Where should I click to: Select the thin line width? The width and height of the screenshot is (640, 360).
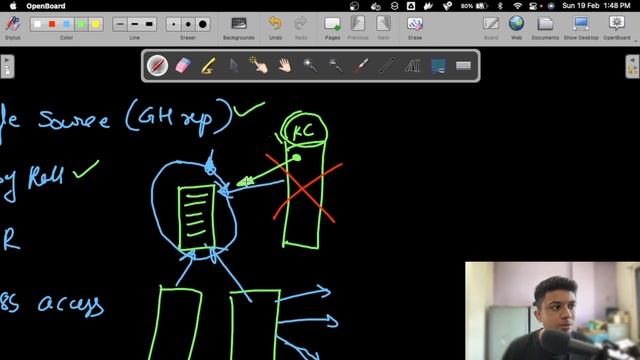click(120, 24)
